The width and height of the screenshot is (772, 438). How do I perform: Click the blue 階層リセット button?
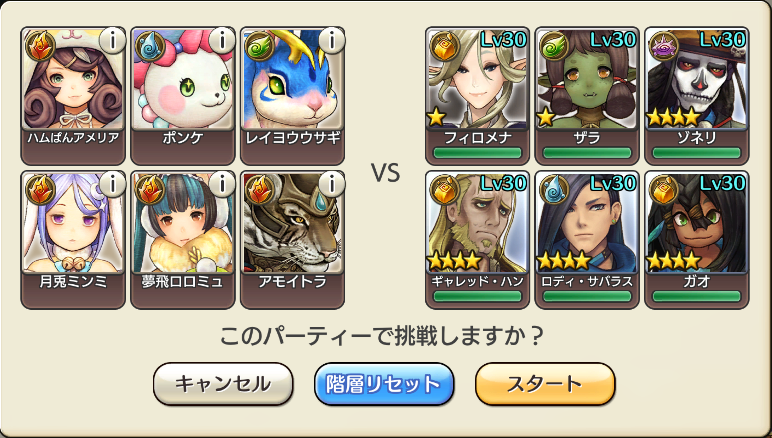click(384, 384)
